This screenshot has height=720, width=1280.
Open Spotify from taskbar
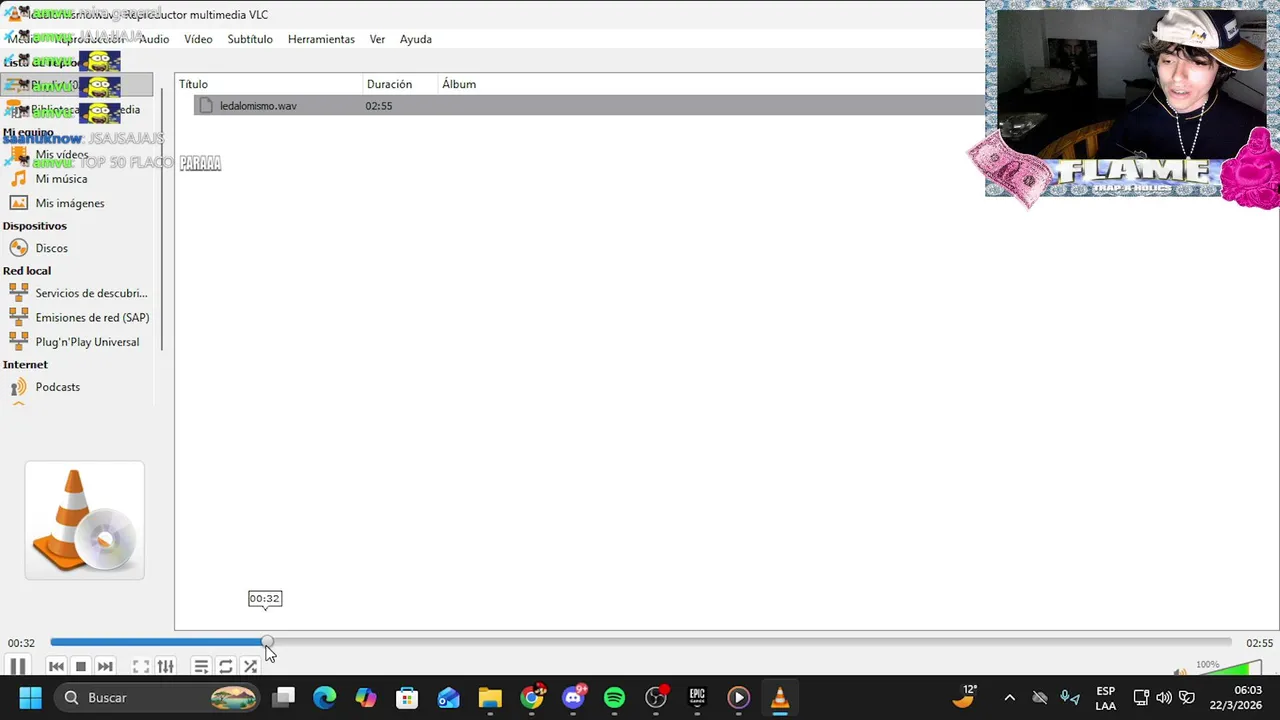(614, 698)
